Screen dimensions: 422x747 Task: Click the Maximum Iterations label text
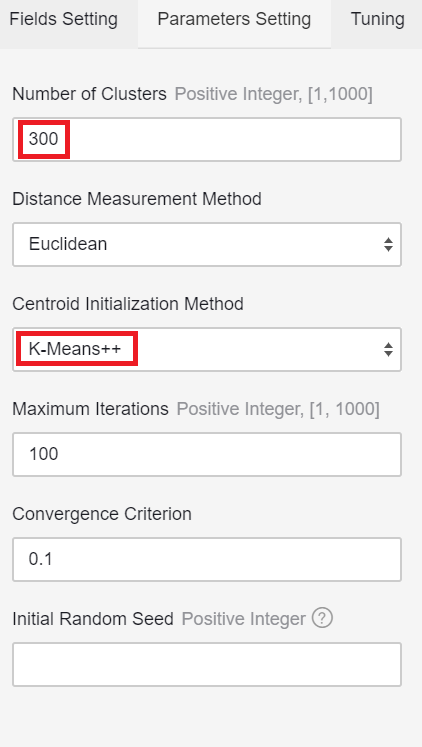pos(90,409)
